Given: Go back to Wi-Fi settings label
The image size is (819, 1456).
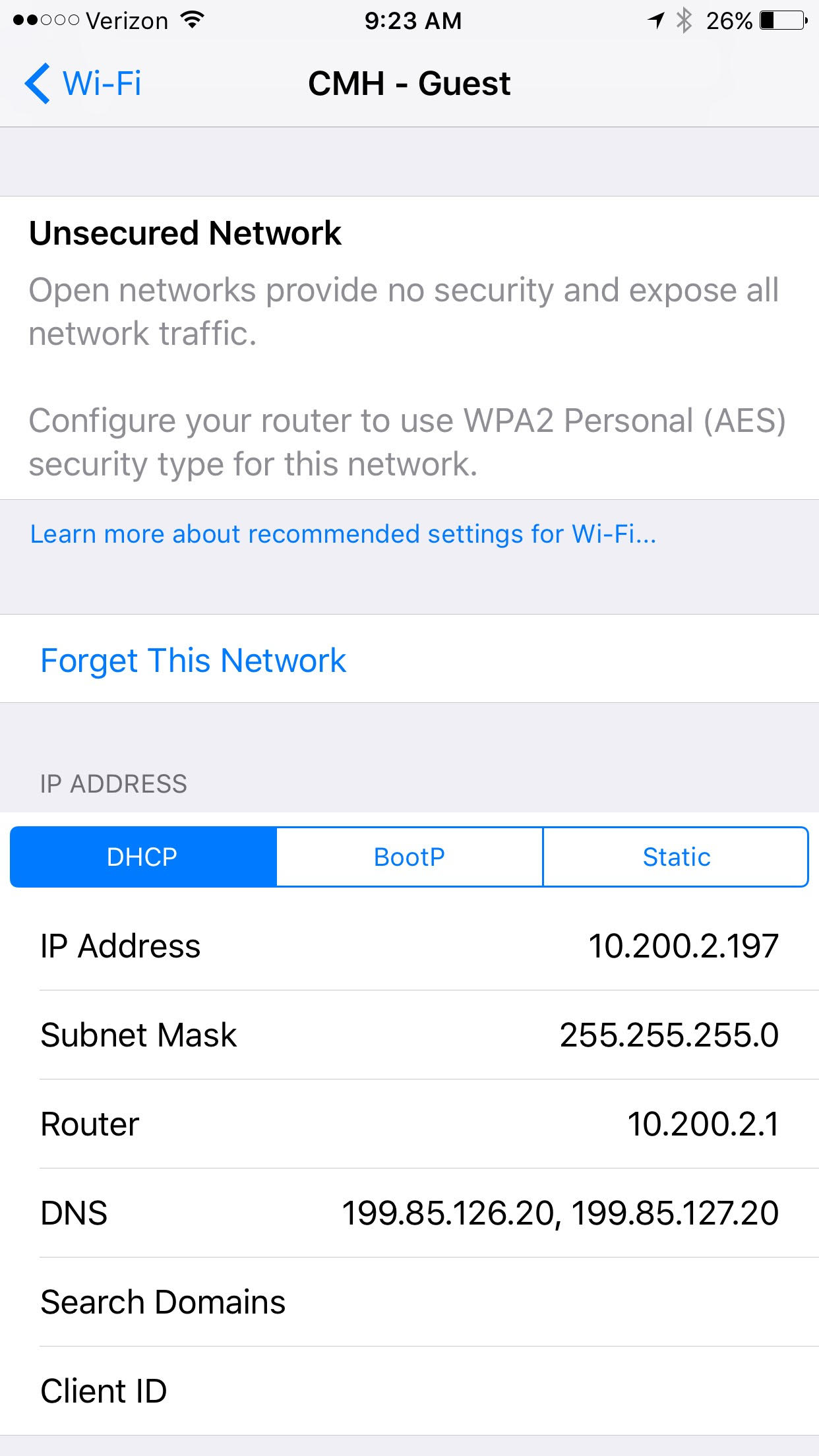Looking at the screenshot, I should coord(102,84).
